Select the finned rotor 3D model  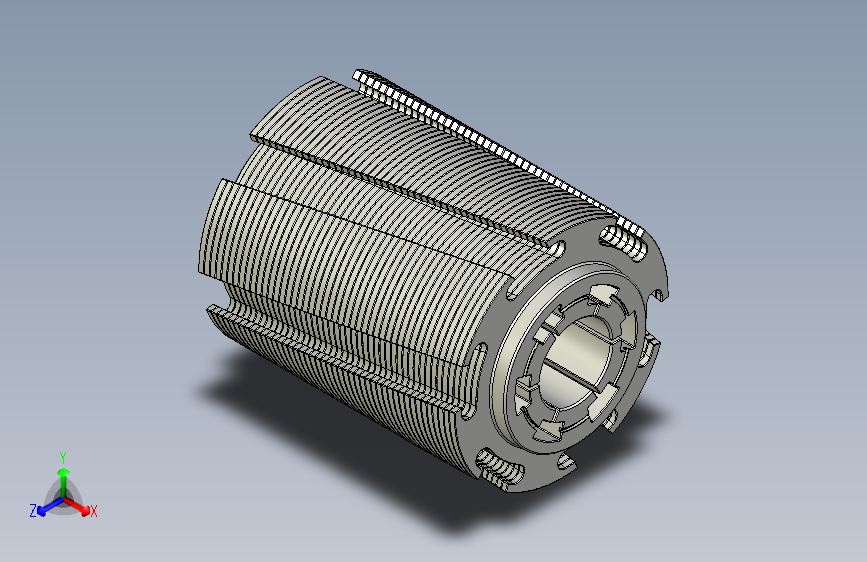click(x=433, y=280)
